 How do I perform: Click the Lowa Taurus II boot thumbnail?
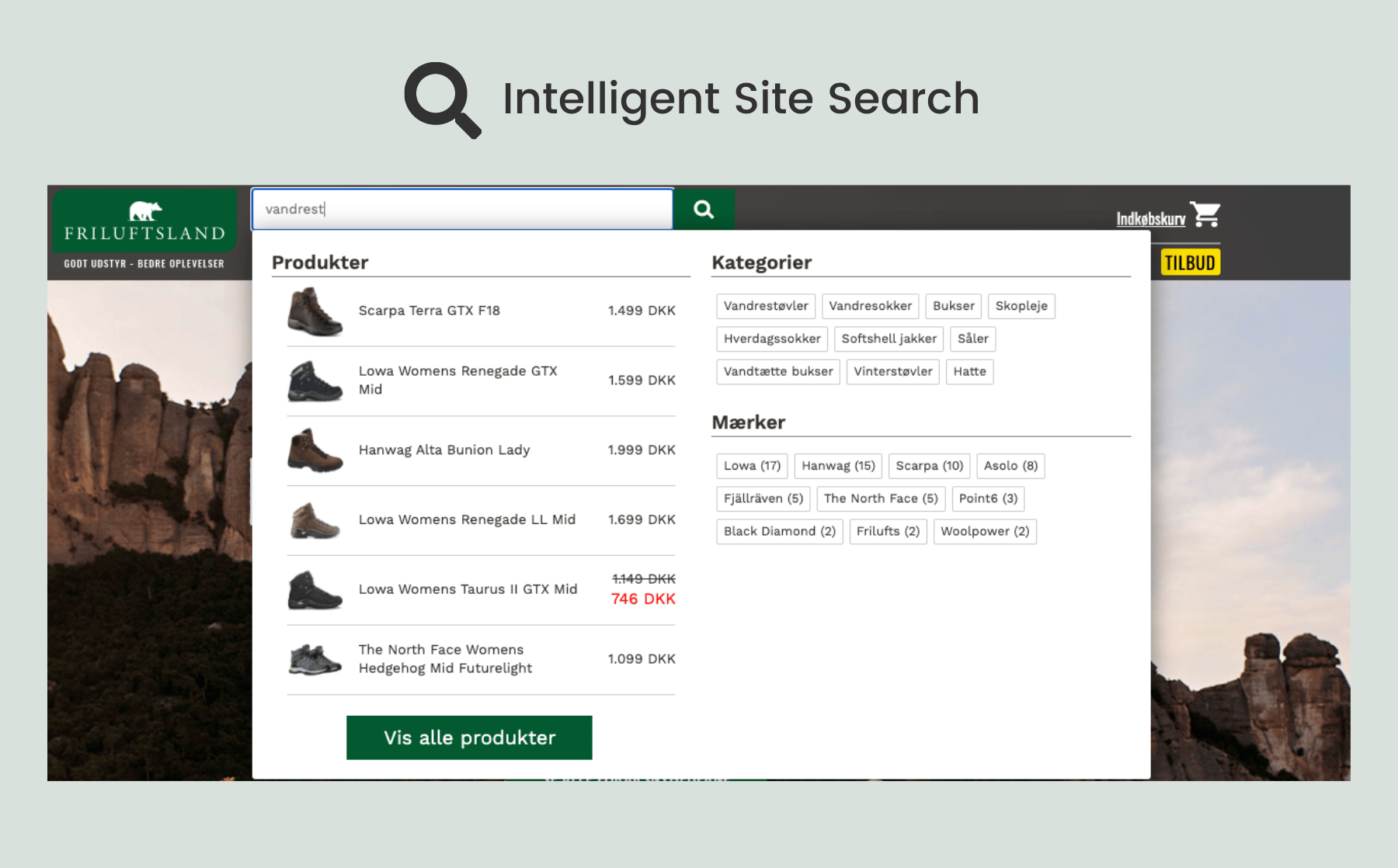coord(315,590)
